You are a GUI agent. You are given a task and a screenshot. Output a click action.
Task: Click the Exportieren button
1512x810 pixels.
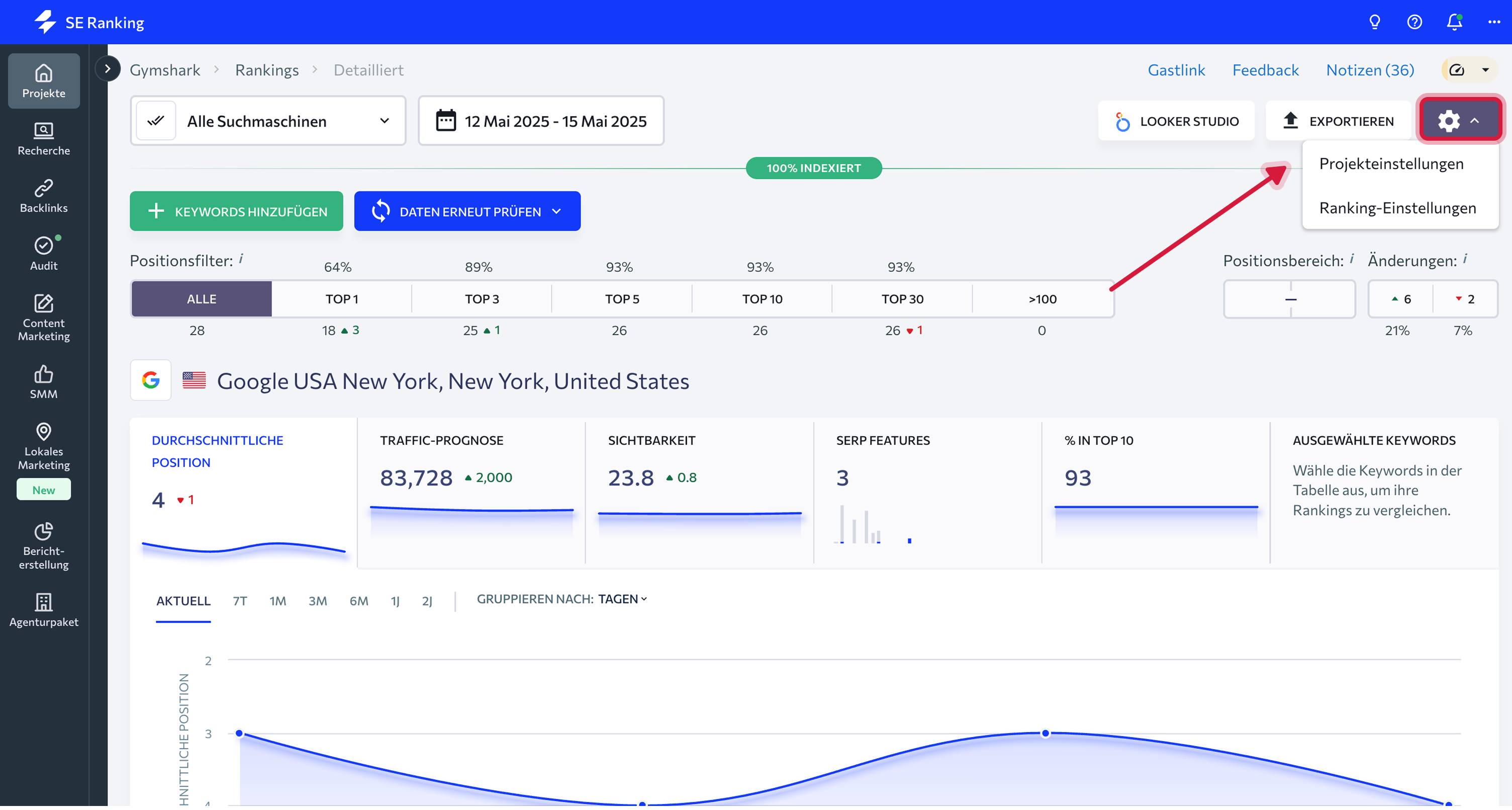click(1338, 121)
